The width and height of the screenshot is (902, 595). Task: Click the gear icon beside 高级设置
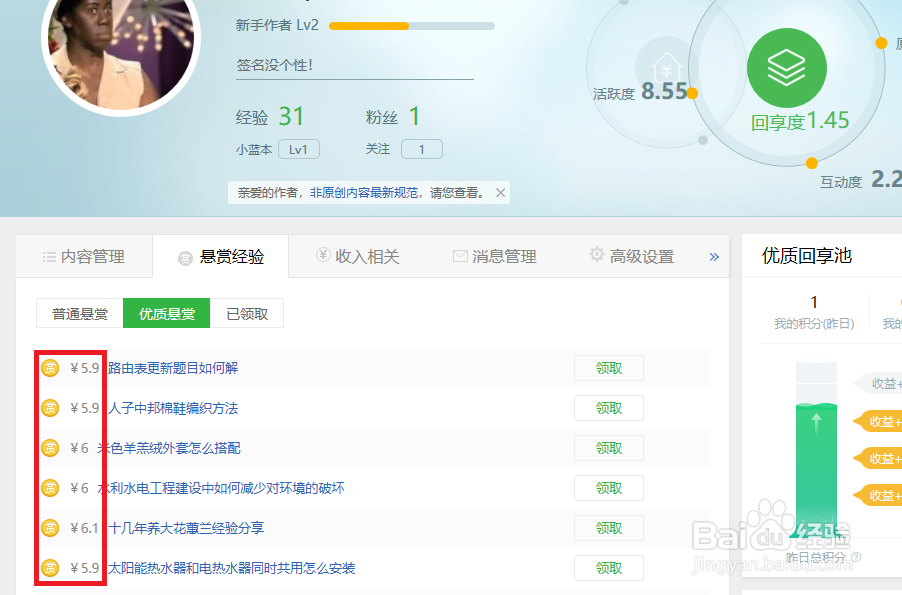pyautogui.click(x=596, y=255)
